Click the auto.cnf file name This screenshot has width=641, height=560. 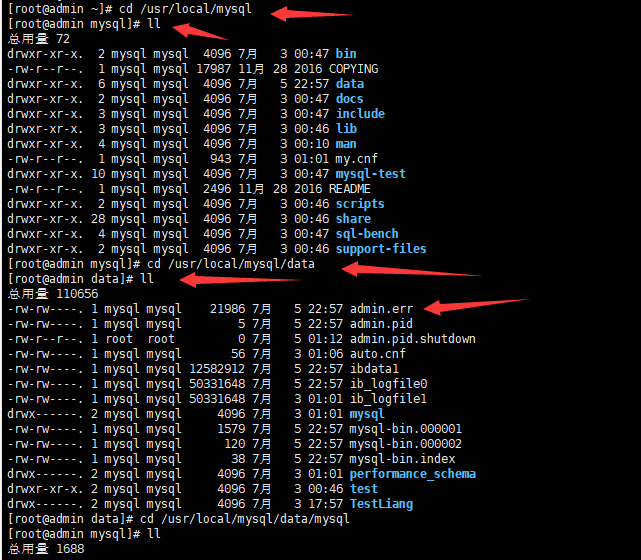coord(378,354)
